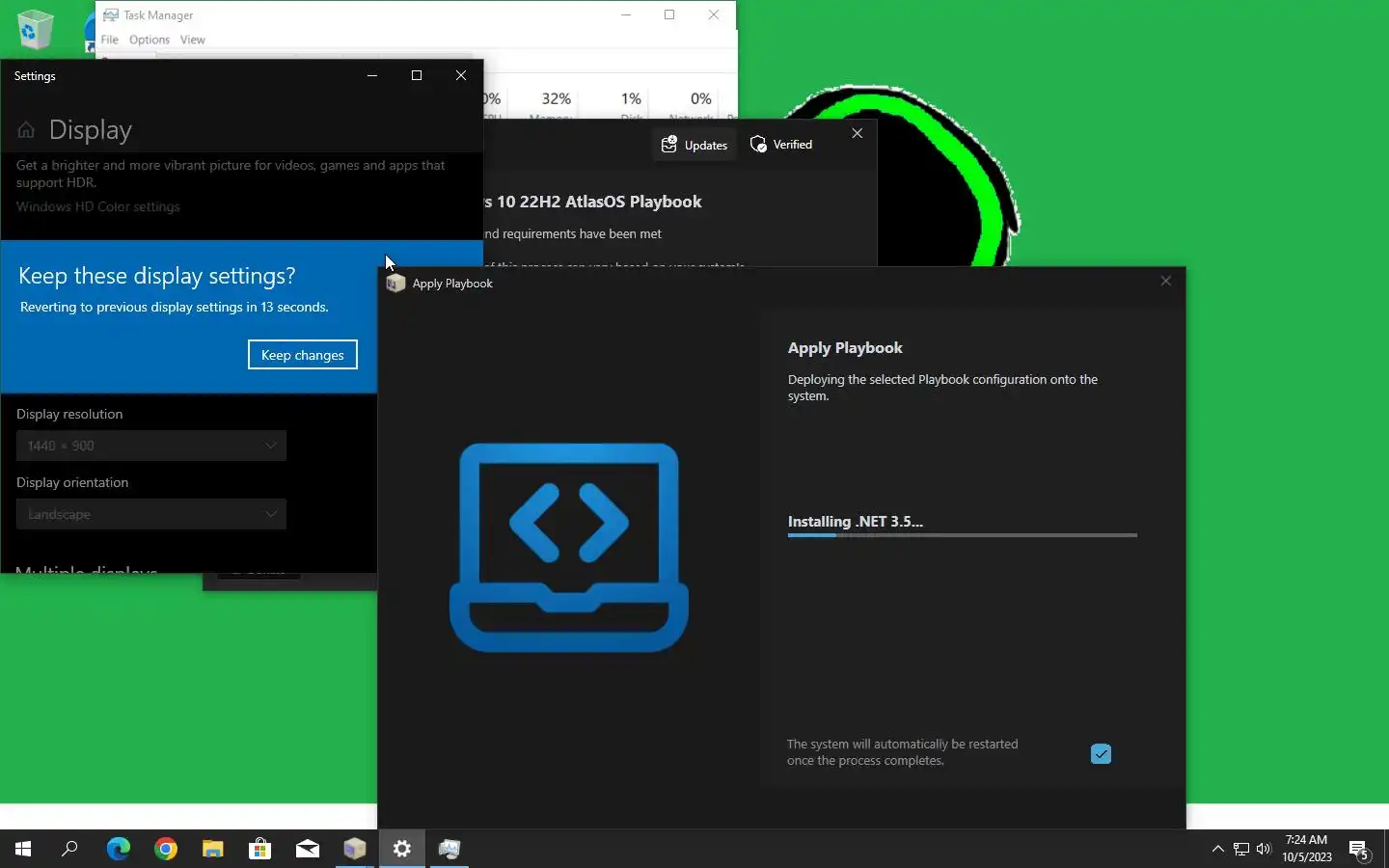Switch to AME Wizard taskbar icon
The image size is (1389, 868).
pyautogui.click(x=355, y=849)
